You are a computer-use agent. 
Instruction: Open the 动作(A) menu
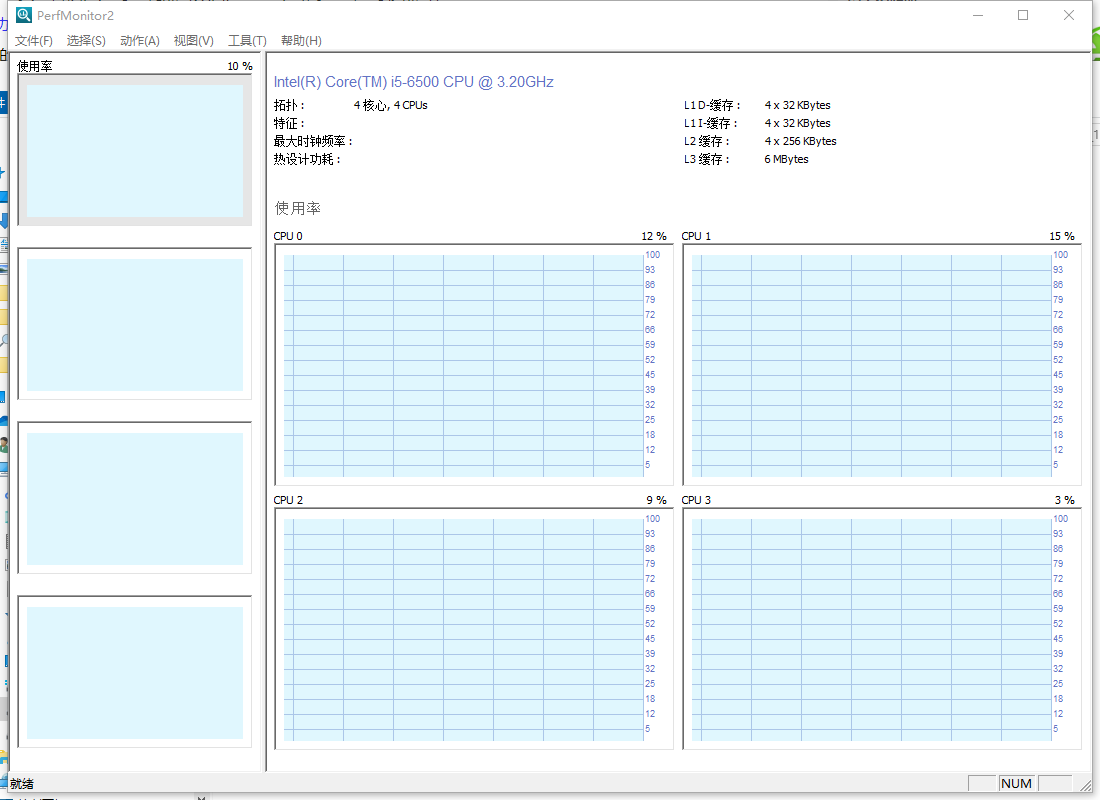click(140, 41)
